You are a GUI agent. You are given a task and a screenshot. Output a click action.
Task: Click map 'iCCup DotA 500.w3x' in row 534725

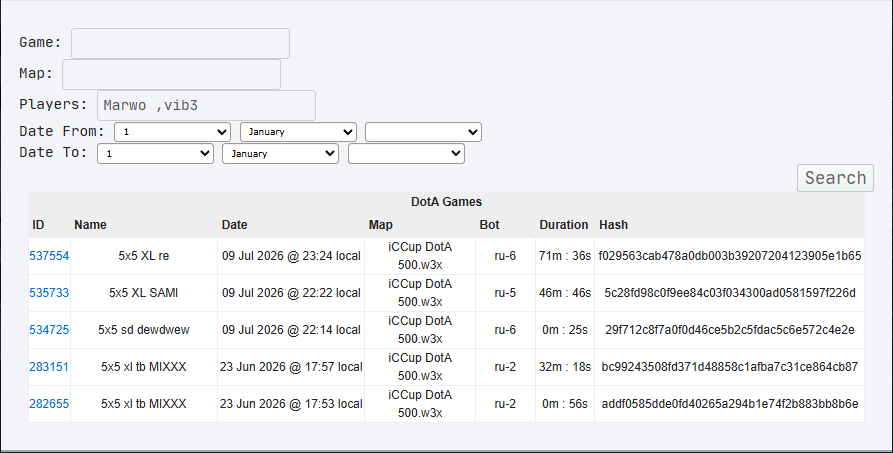[x=420, y=330]
